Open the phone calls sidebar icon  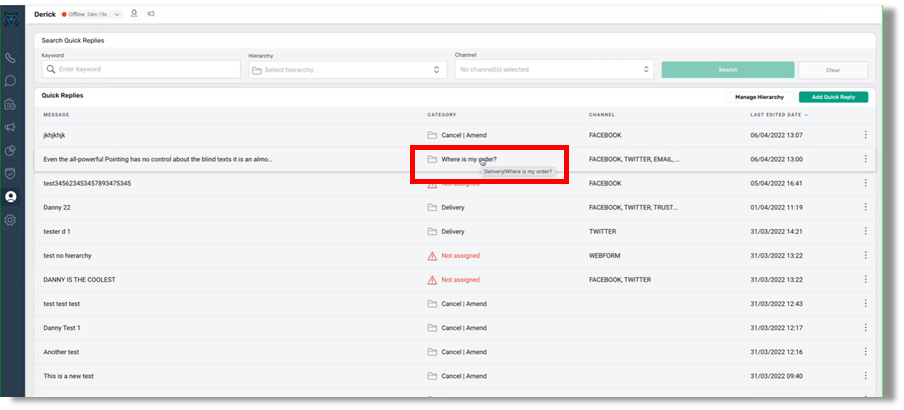10,59
